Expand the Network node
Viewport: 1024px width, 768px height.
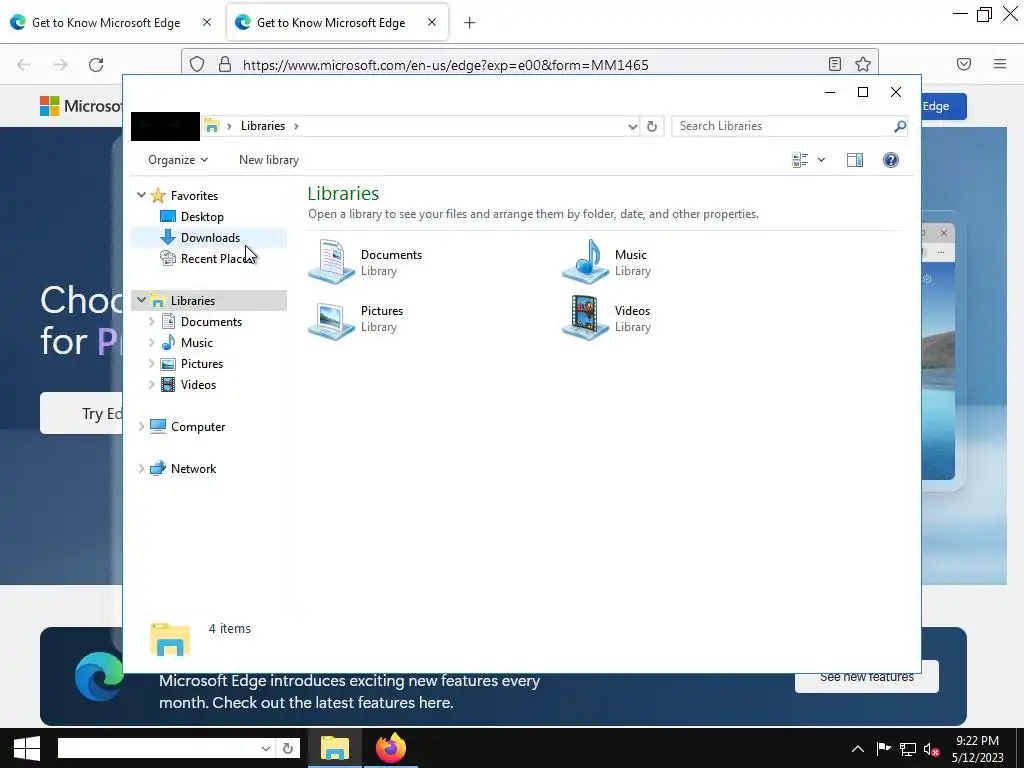(141, 468)
